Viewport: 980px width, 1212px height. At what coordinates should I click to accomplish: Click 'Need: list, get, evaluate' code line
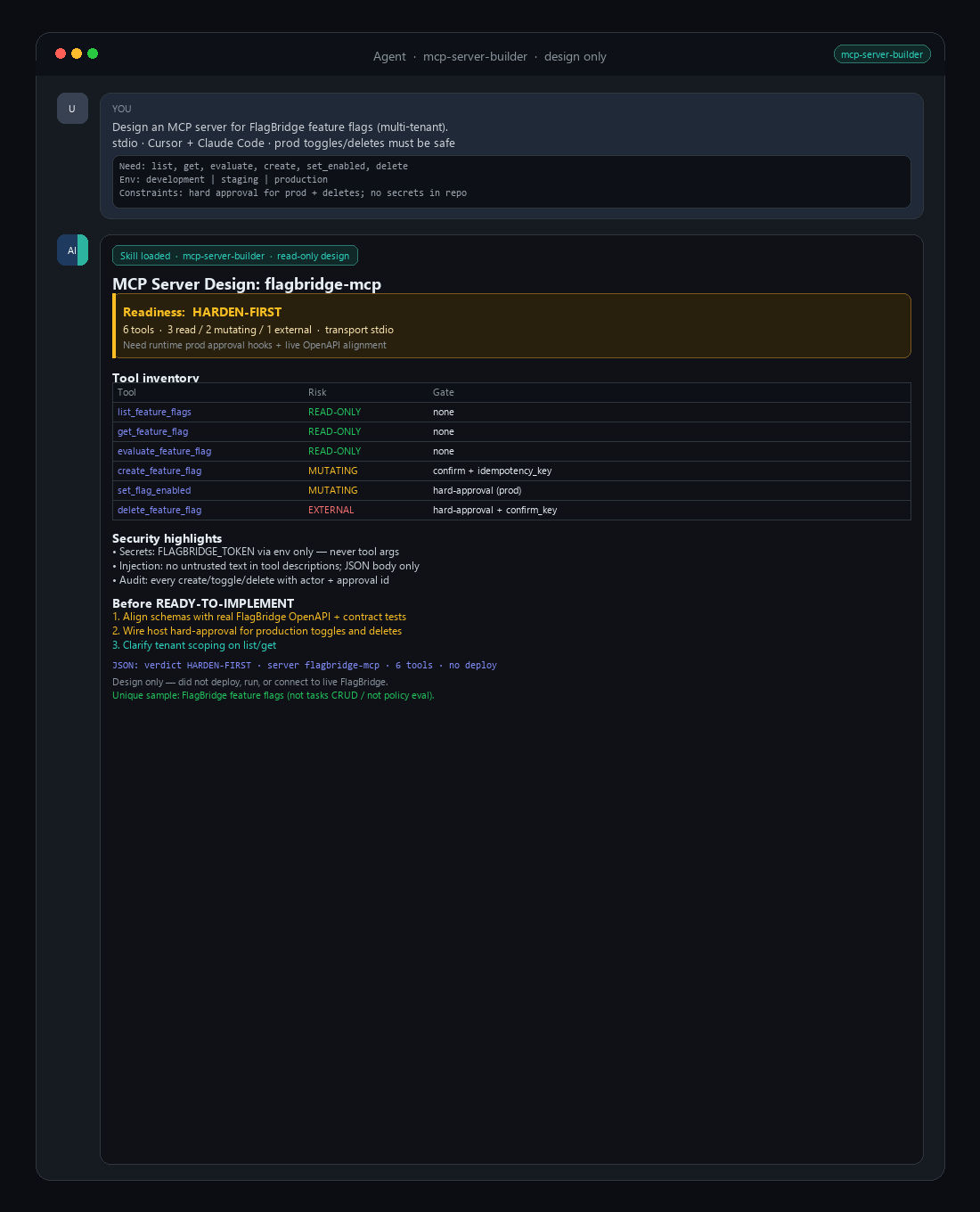264,167
